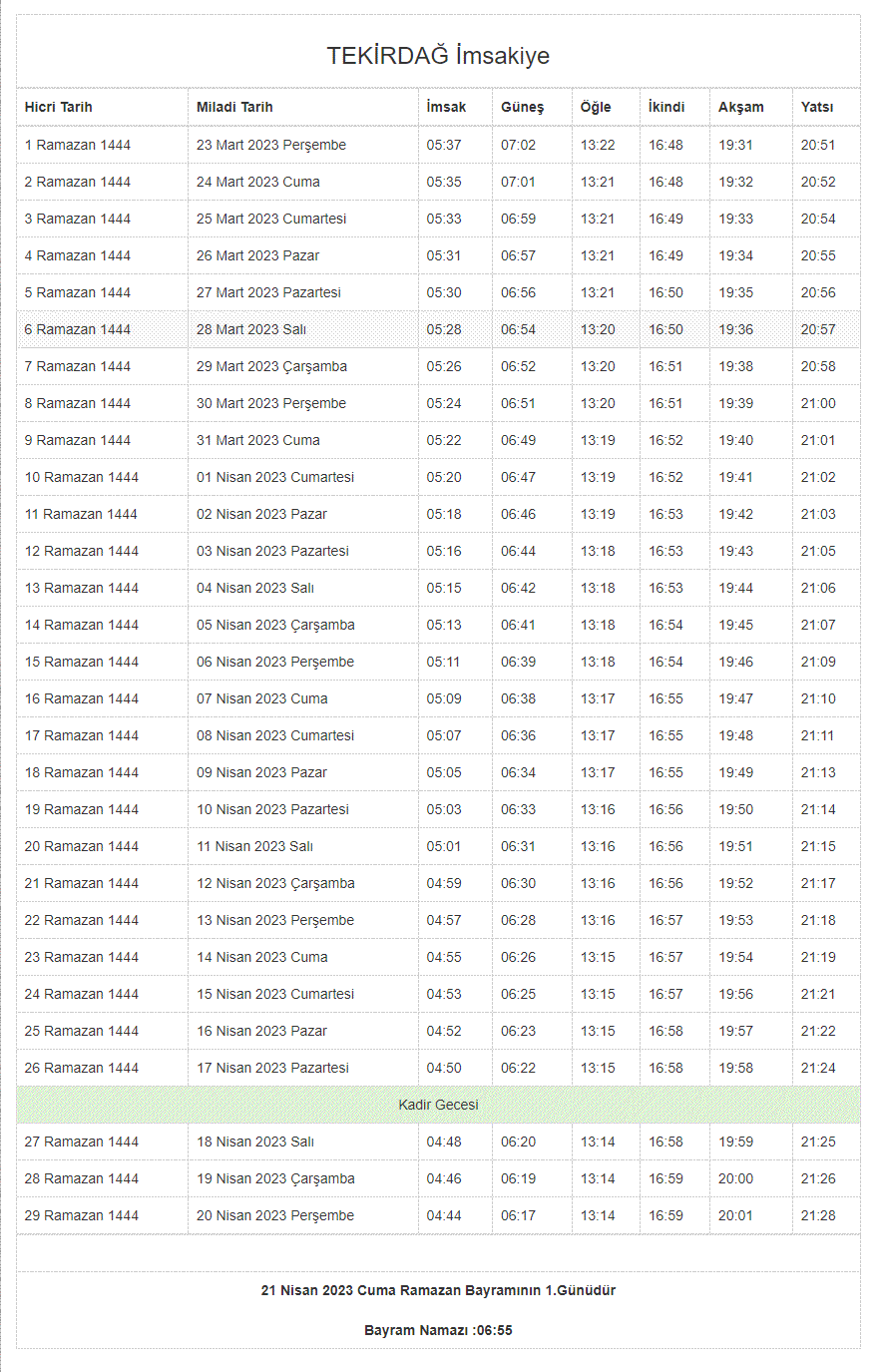Click the Ramazan Bayramının 1.Günüdür notice
Viewport: 882px width, 1372px height.
(x=438, y=1290)
